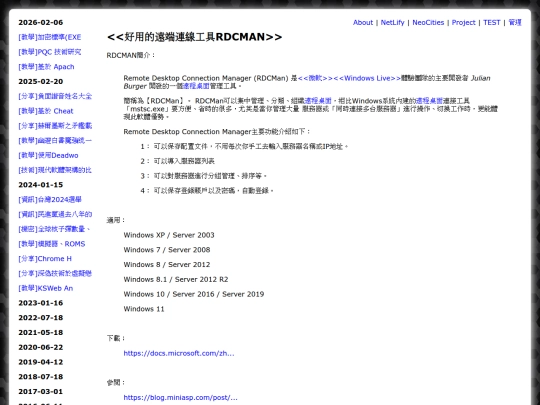Open the 台灣2024選舉 sidebar post
540x405 pixels.
(x=50, y=200)
